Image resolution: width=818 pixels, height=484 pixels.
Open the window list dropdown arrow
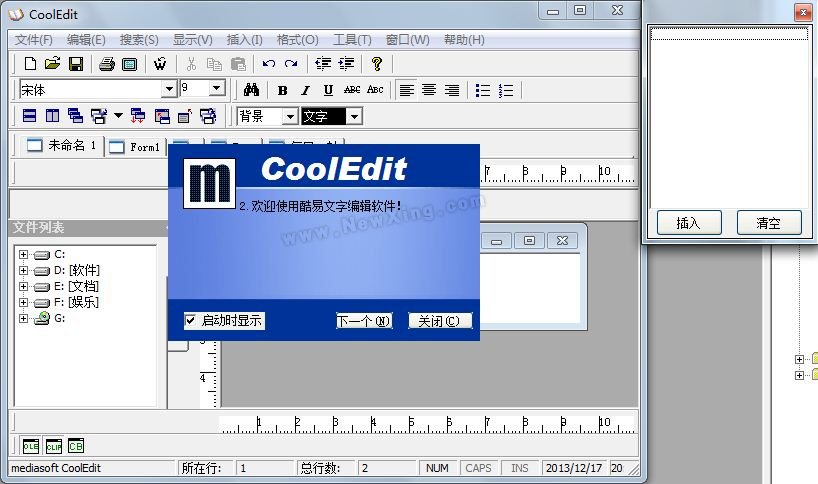tap(118, 116)
